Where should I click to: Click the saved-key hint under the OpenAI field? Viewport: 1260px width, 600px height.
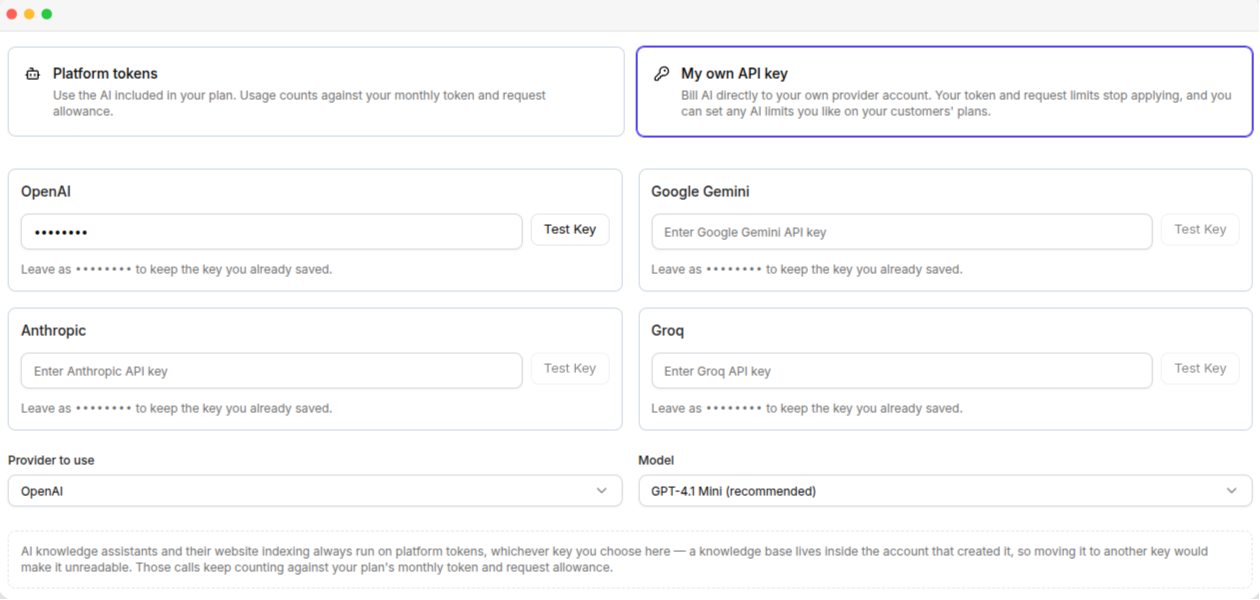[x=176, y=270]
